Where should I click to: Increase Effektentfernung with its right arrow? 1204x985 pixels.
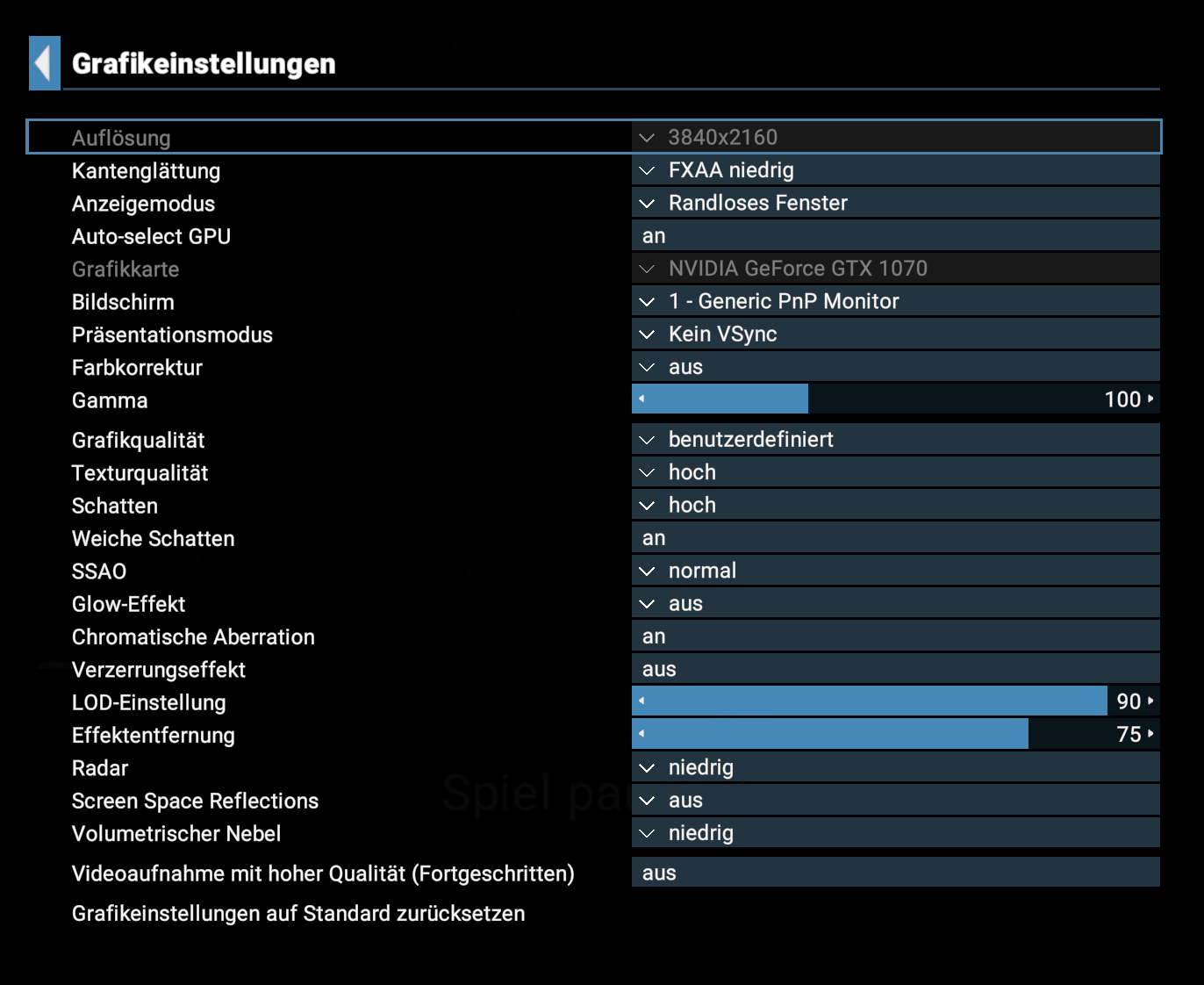tap(1150, 733)
